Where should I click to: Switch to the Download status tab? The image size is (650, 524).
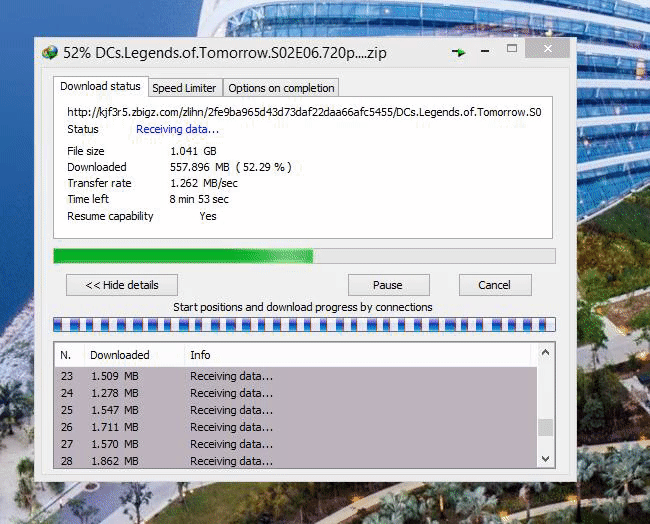(100, 86)
